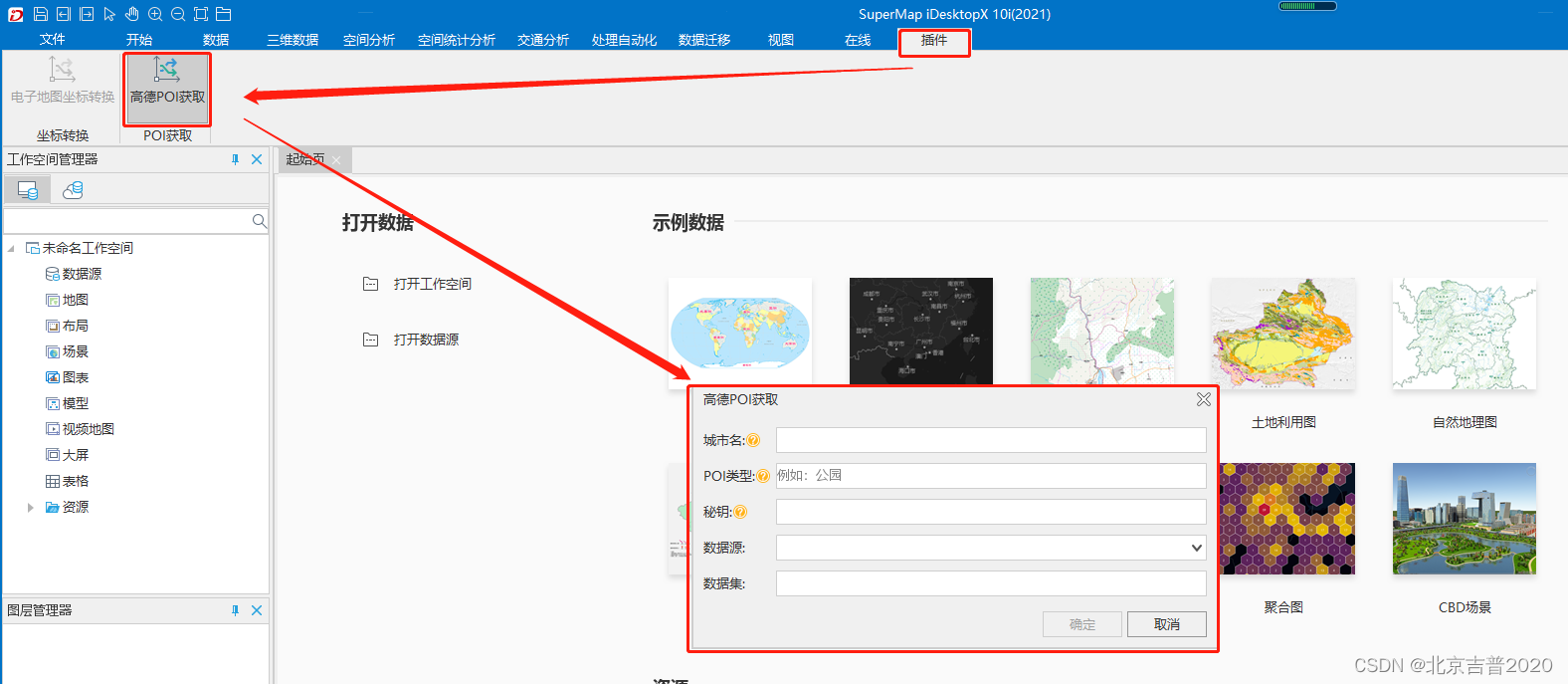The width and height of the screenshot is (1568, 684).
Task: Open the 处理自动化 ribbon tab
Action: 624,40
